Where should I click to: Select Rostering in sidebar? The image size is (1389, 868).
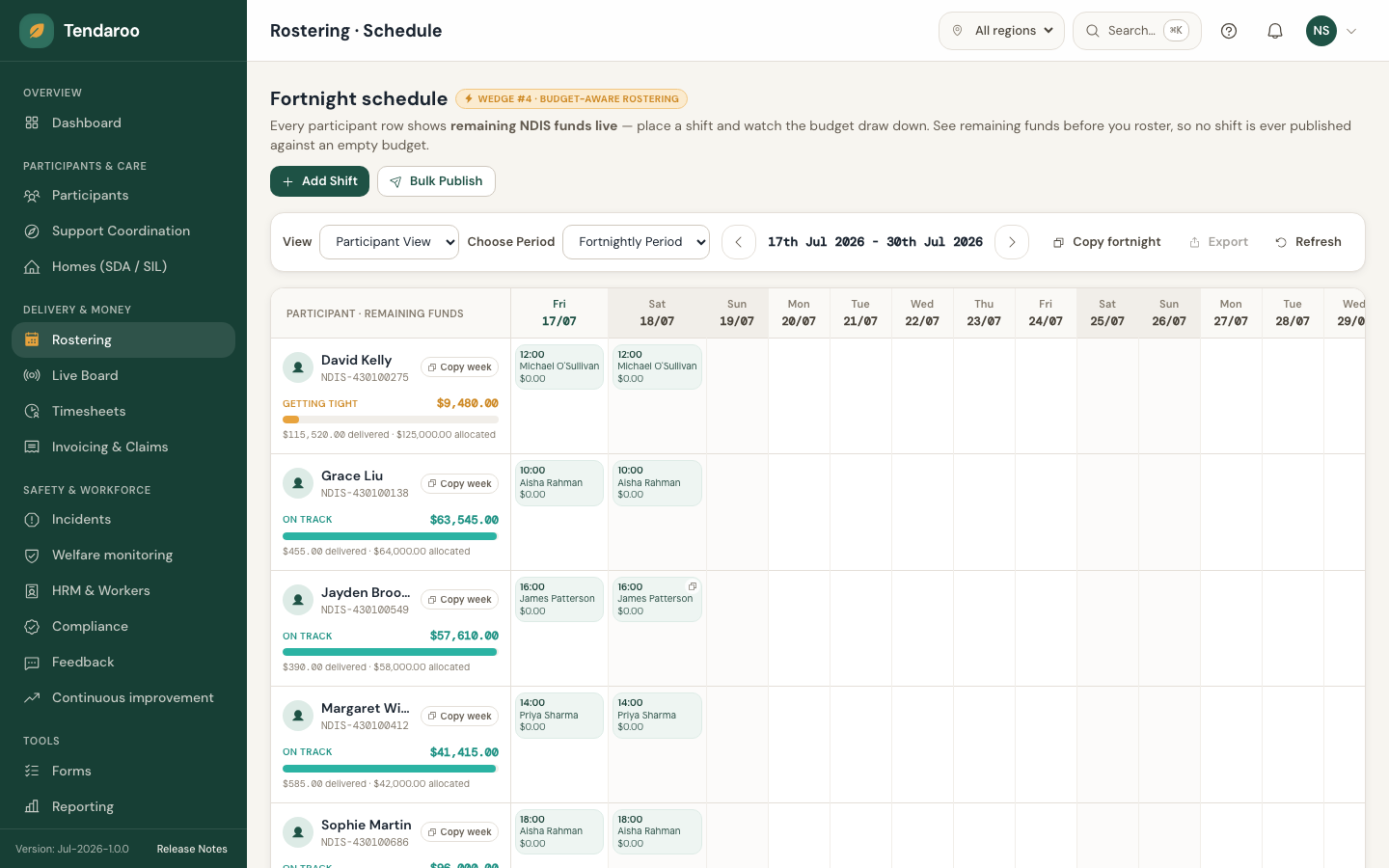click(x=123, y=339)
